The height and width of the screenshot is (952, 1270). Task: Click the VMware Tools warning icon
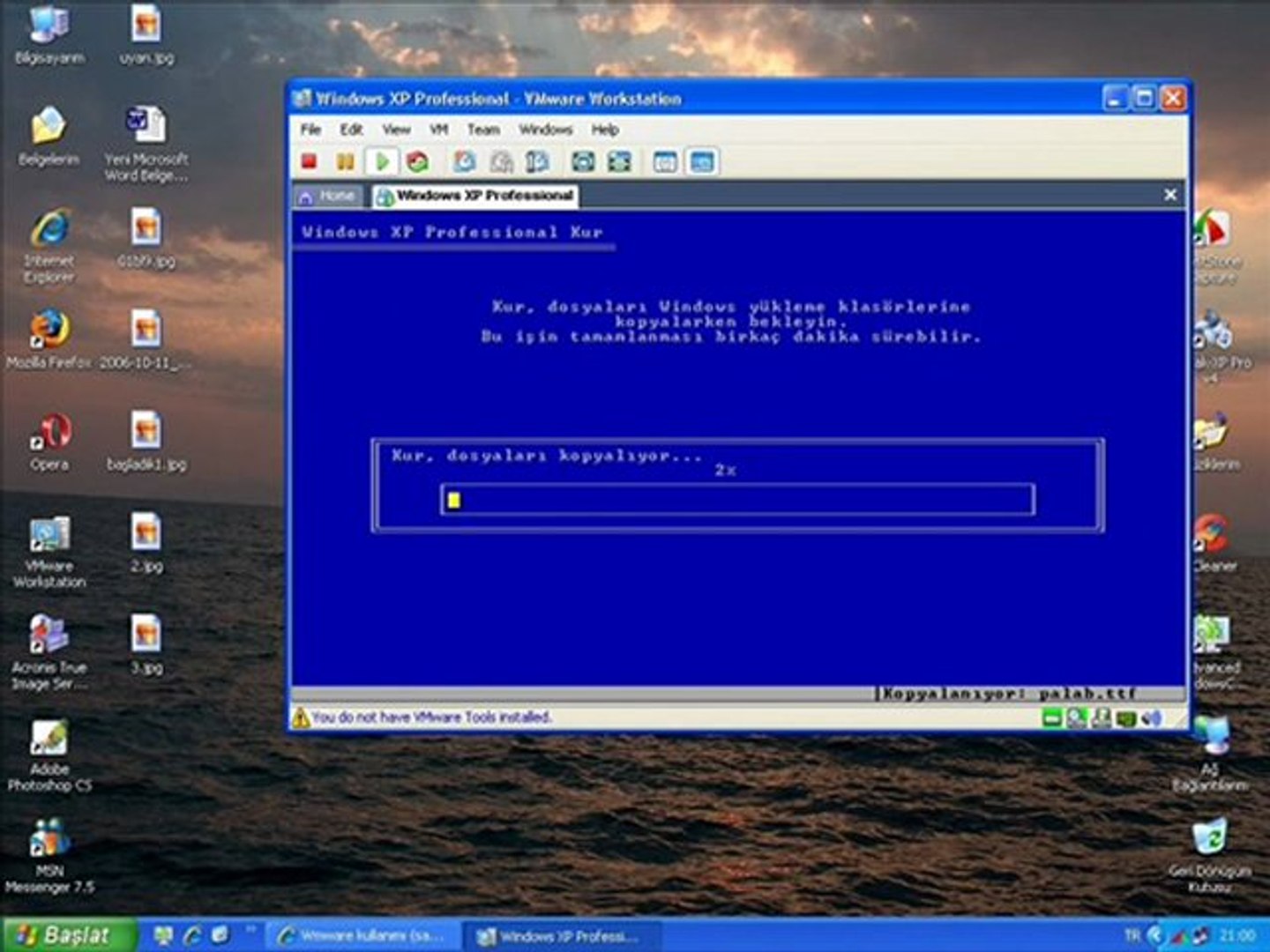coord(300,718)
